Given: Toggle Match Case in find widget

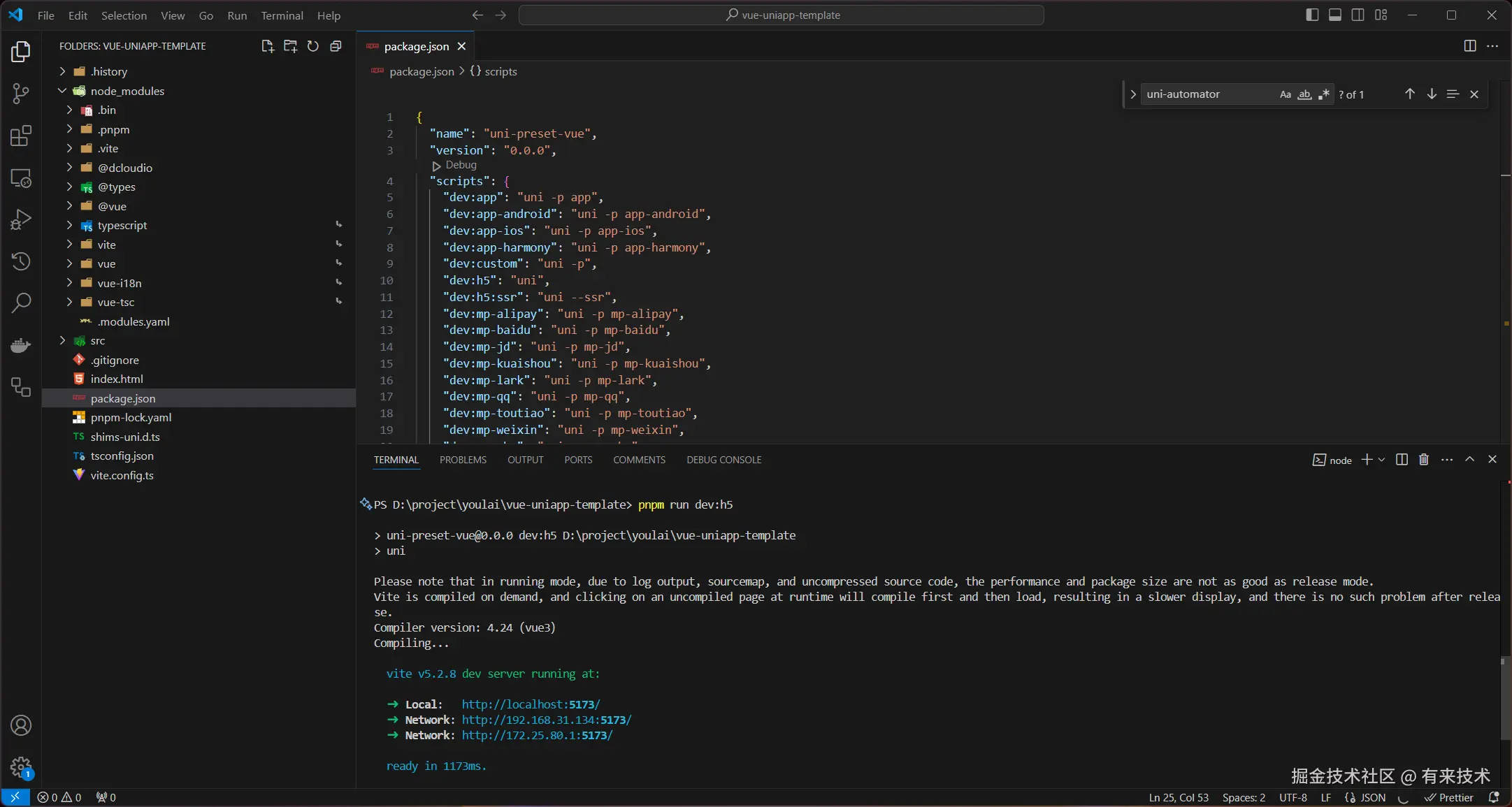Looking at the screenshot, I should (x=1285, y=94).
